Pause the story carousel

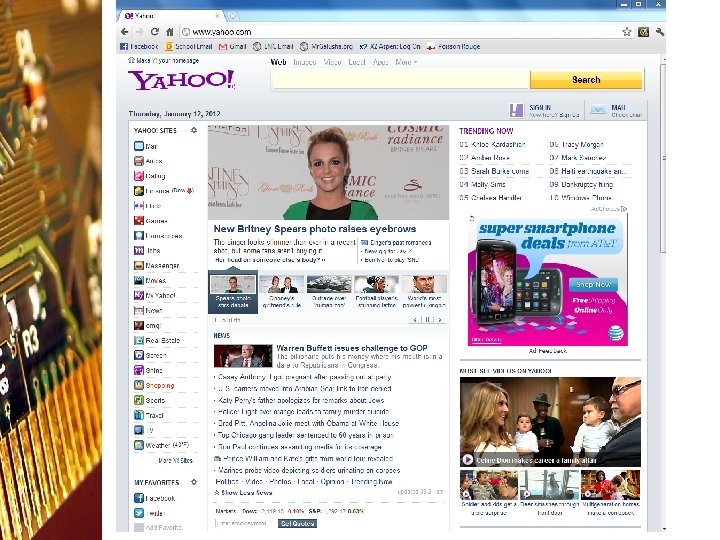coord(428,320)
